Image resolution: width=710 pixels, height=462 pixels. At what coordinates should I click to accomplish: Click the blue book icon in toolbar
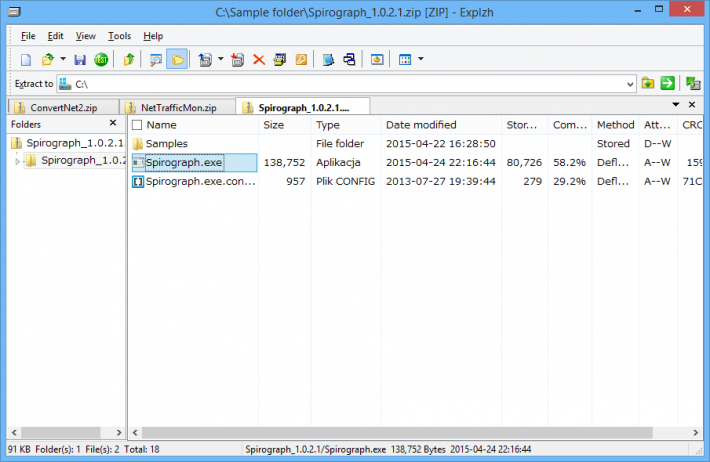[328, 59]
